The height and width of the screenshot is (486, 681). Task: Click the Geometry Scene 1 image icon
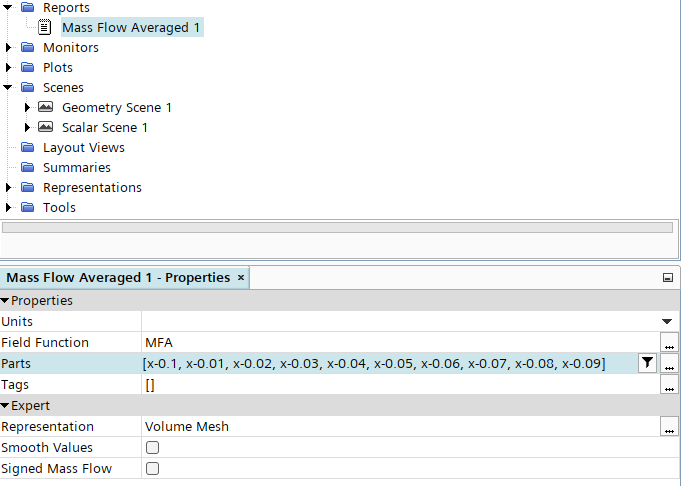45,107
